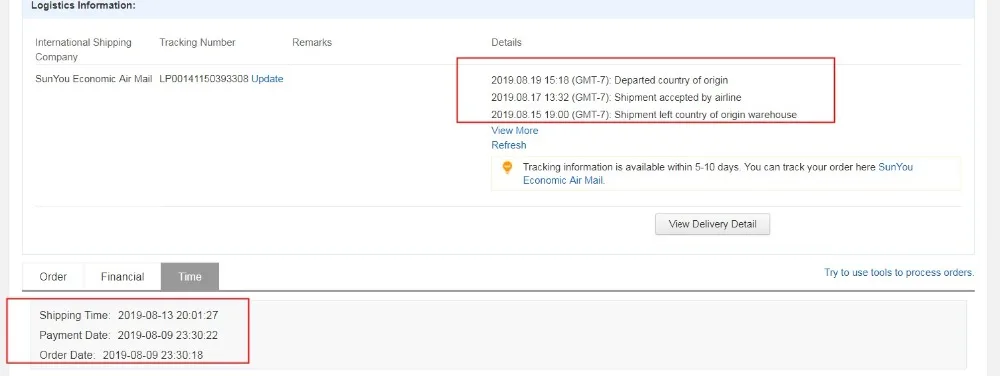This screenshot has height=376, width=1000.
Task: Switch to the Order tab
Action: 53,277
